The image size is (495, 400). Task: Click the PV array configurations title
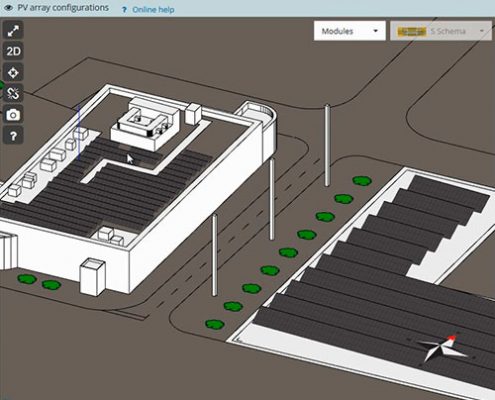pyautogui.click(x=63, y=8)
